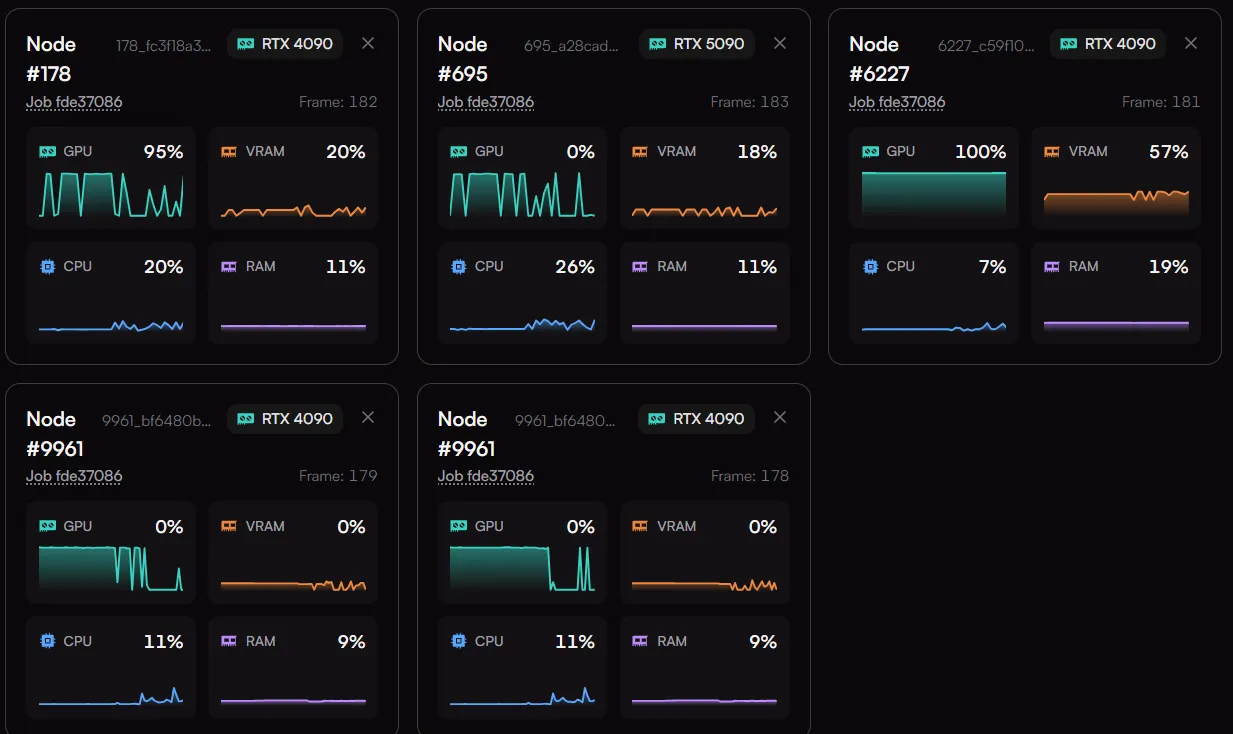Click the RTX 4090 badge on the Frame 179 card
The height and width of the screenshot is (734, 1233).
coord(285,419)
